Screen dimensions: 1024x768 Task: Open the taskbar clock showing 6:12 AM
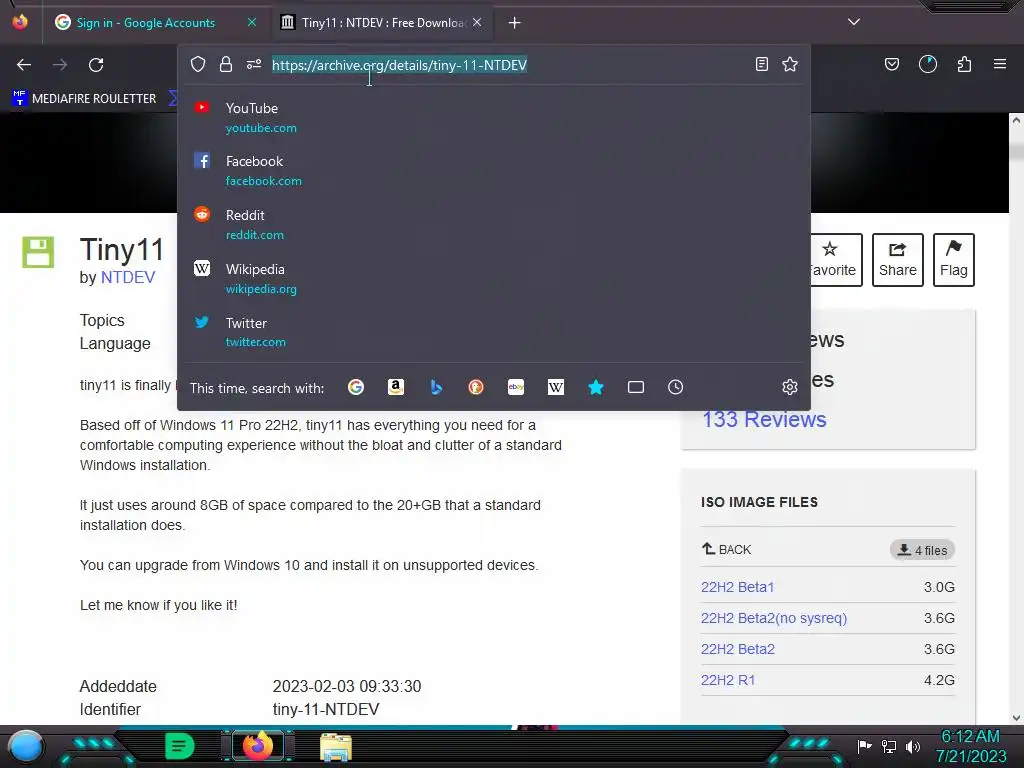pos(971,746)
